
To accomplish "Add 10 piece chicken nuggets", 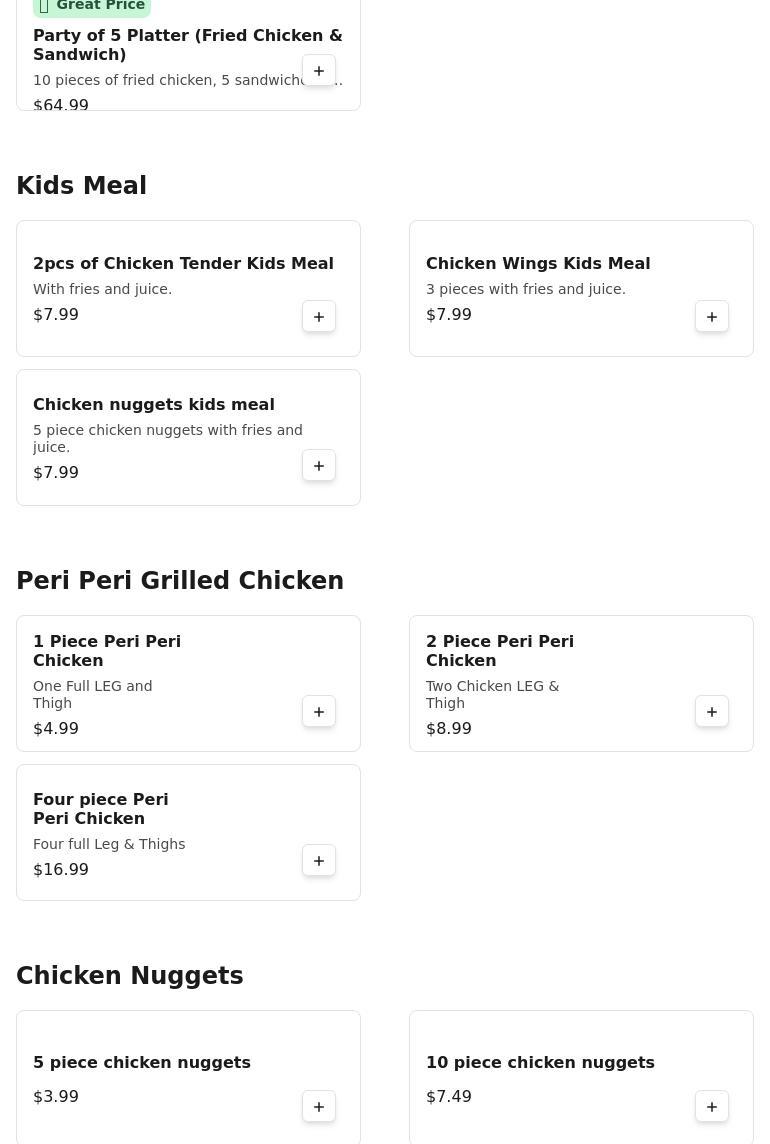I will [712, 1107].
